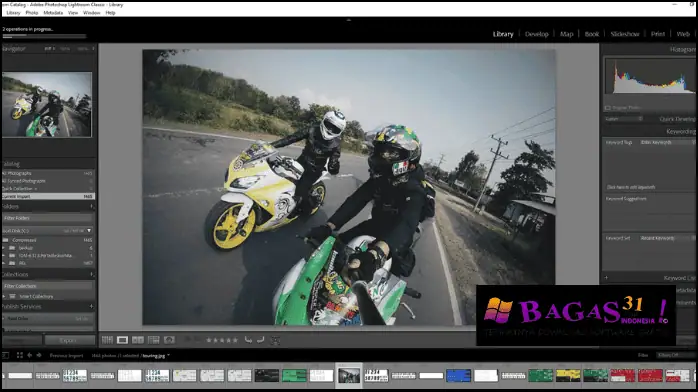Switch to the Print module

point(657,34)
